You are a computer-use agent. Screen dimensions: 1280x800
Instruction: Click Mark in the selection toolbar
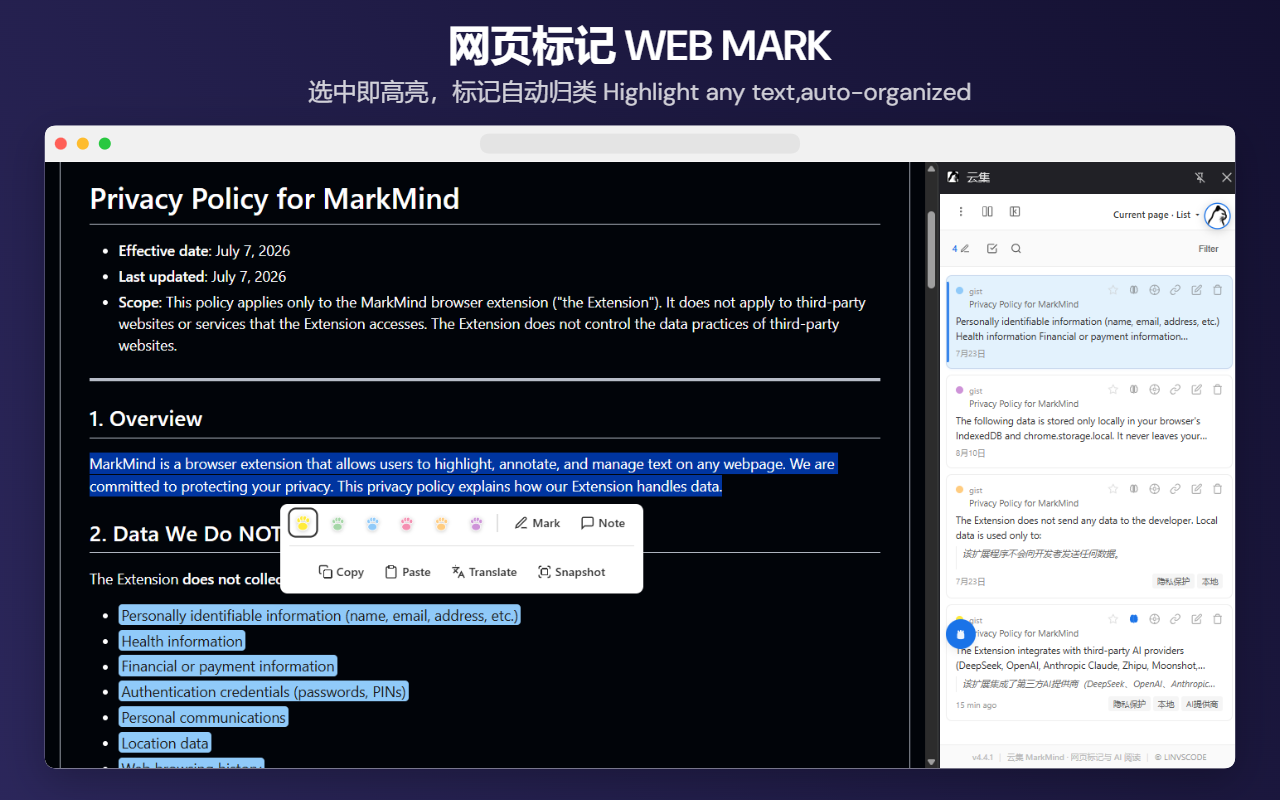(537, 523)
